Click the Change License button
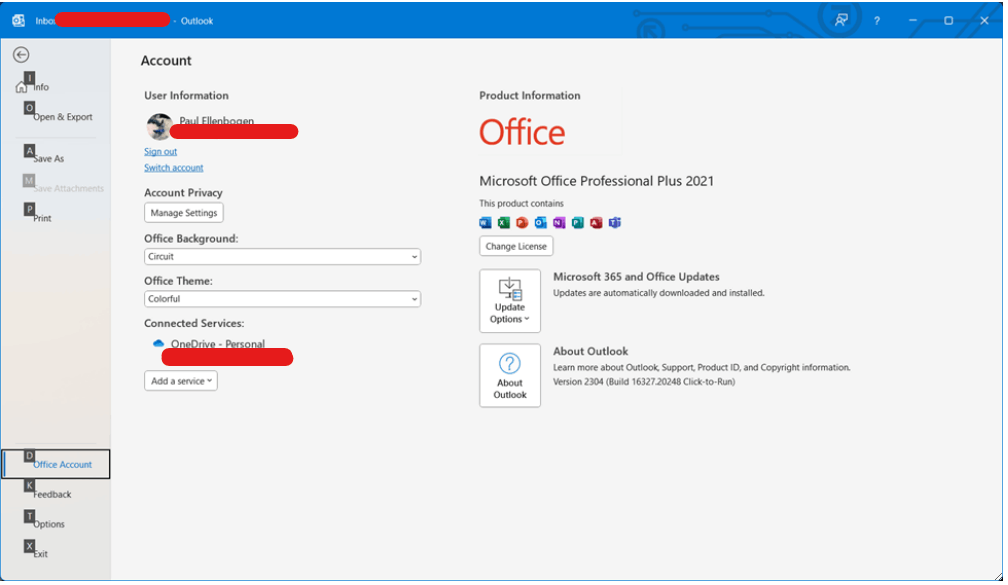 (x=516, y=246)
